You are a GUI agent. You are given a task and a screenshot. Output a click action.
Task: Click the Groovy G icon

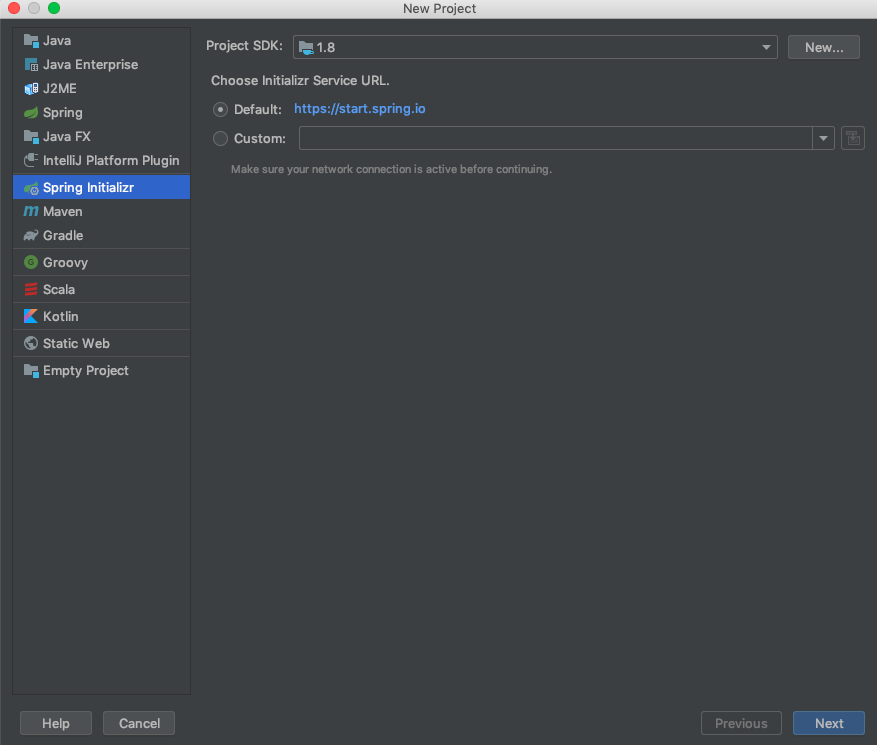coord(31,262)
